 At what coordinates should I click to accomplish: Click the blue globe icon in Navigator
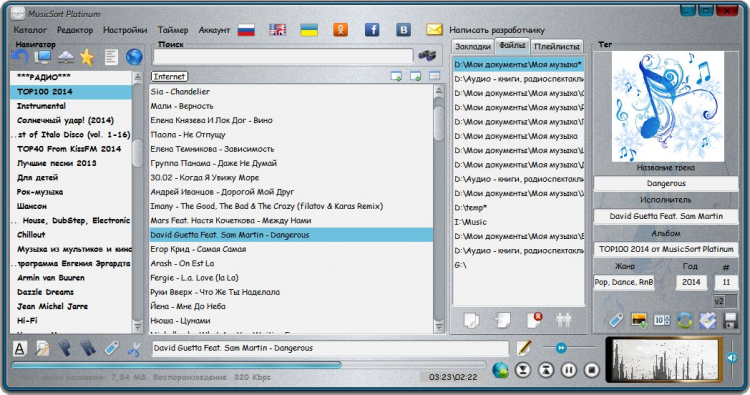pyautogui.click(x=134, y=57)
